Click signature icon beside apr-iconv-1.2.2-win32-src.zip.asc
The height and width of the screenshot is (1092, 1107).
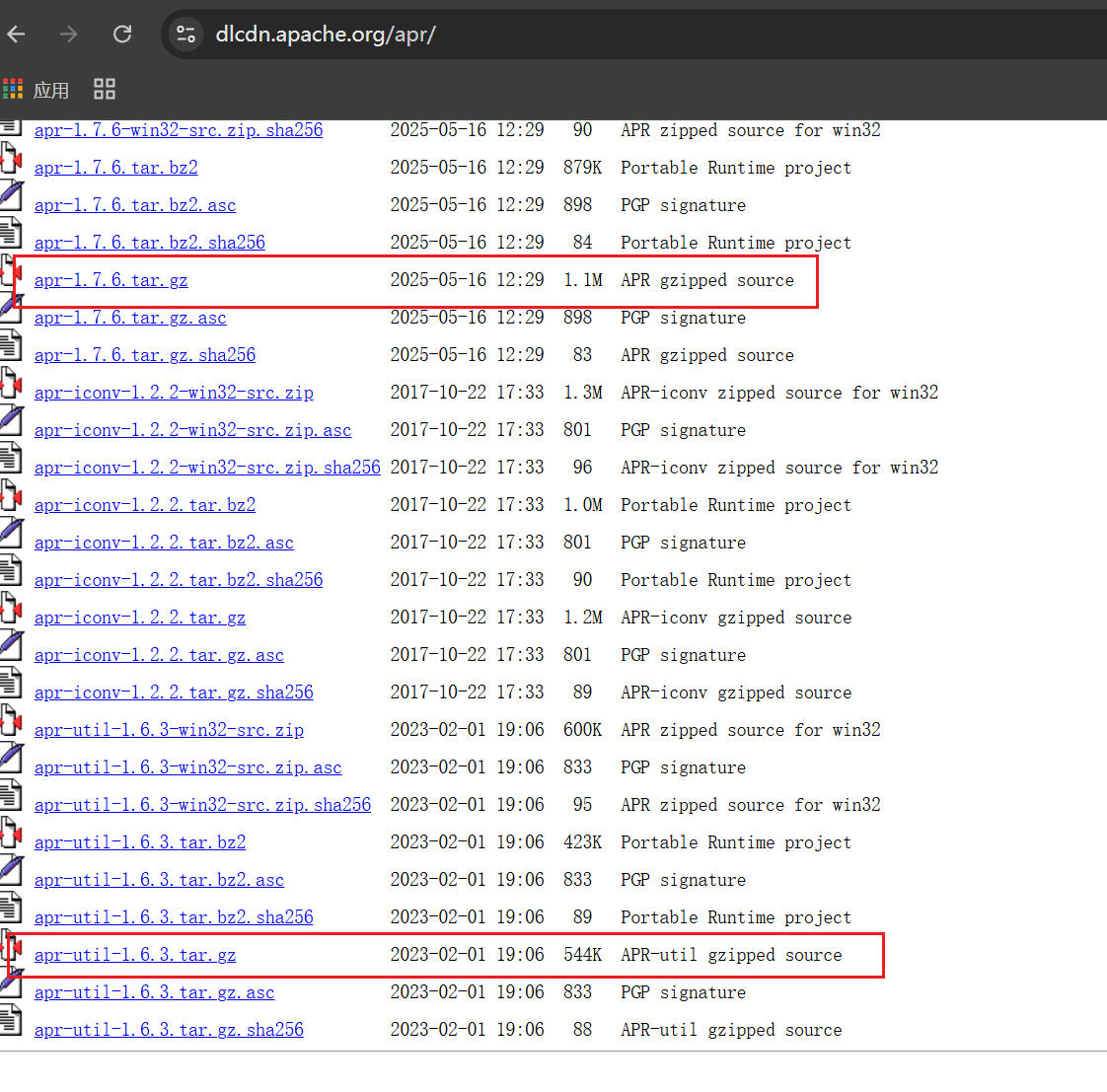coord(11,420)
